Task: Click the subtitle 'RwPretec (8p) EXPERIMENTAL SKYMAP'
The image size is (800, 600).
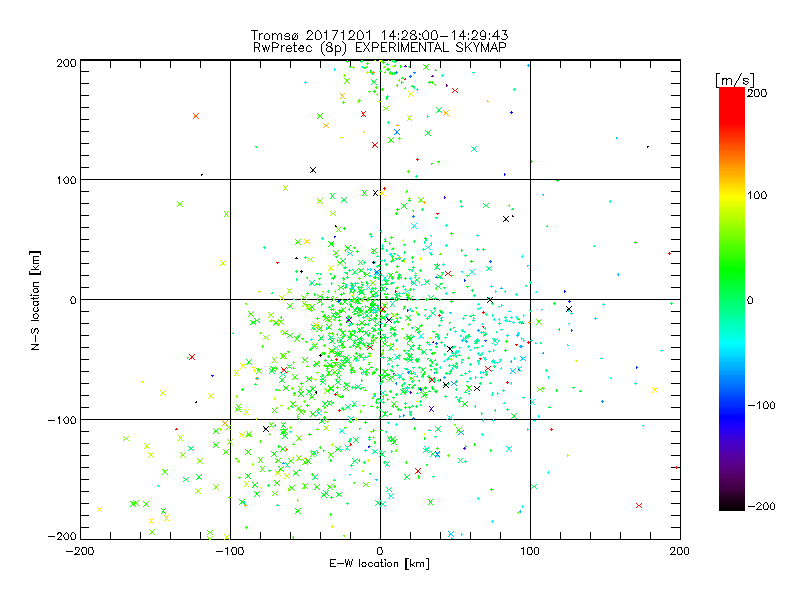Action: (379, 48)
